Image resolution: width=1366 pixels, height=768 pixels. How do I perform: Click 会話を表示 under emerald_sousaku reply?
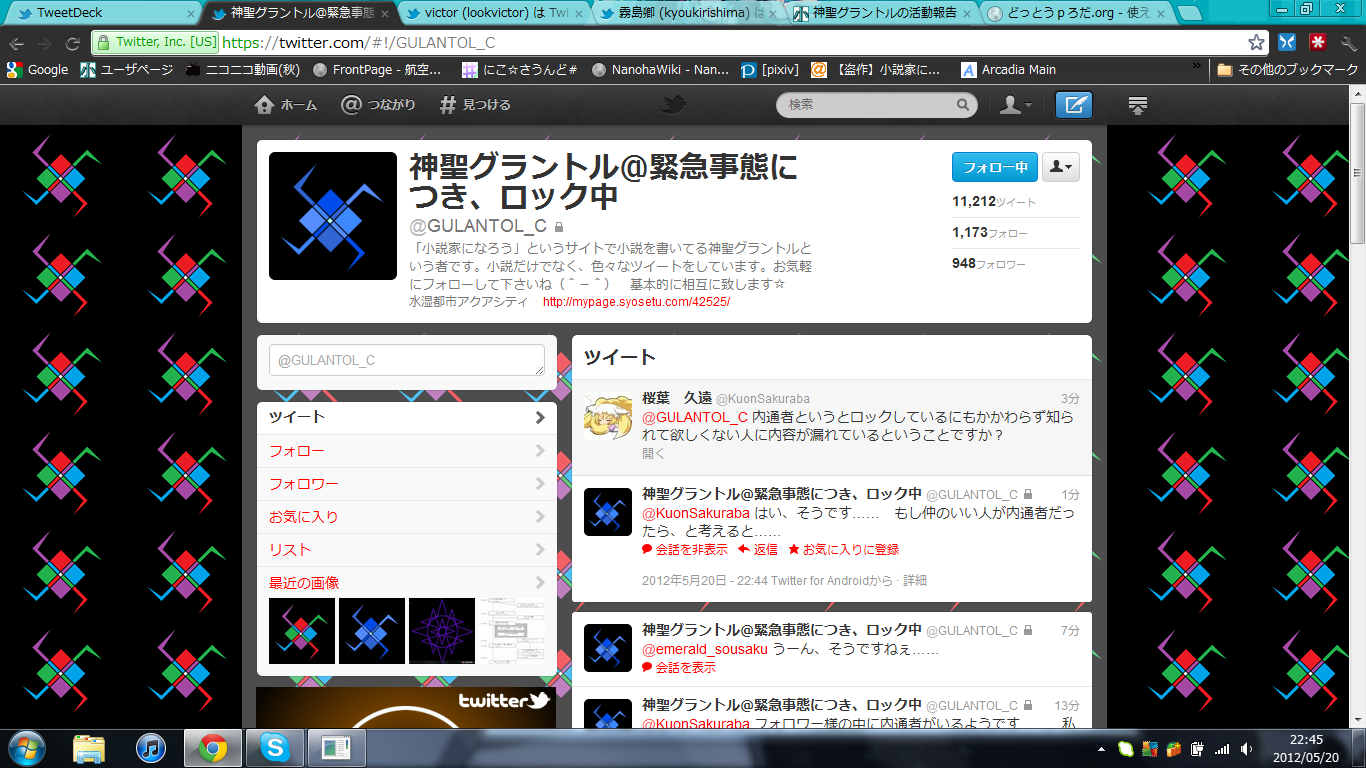[679, 667]
